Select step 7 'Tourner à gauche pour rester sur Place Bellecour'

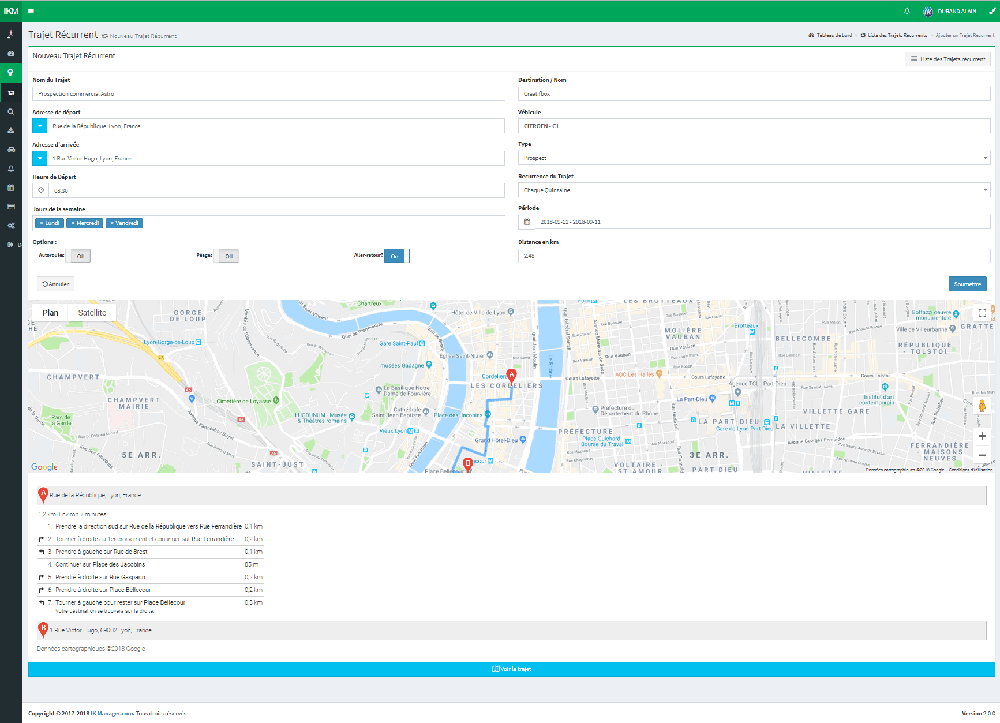(x=151, y=606)
